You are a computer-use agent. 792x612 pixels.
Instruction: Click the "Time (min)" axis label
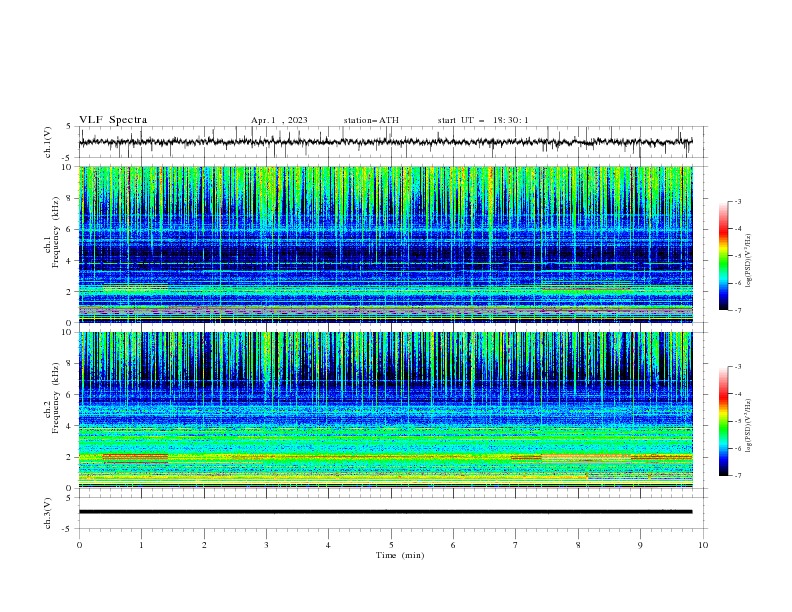(400, 555)
